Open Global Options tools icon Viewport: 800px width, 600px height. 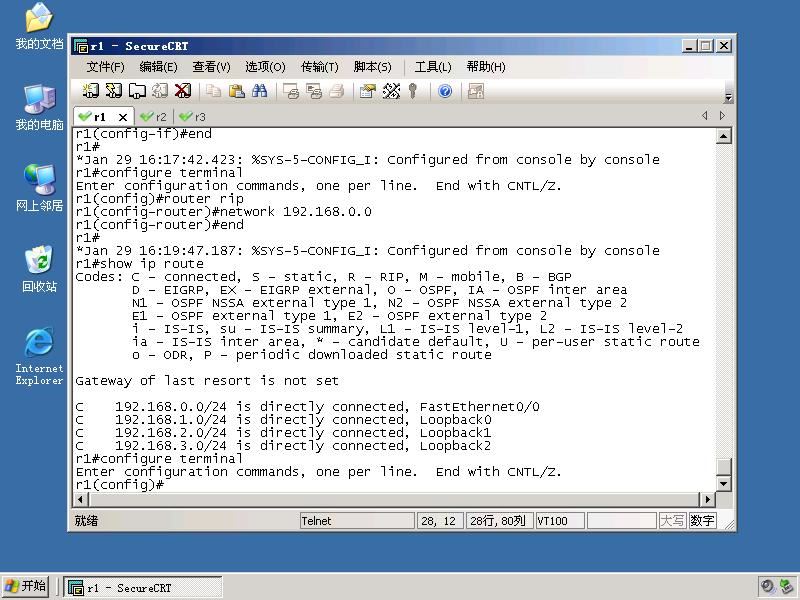click(391, 91)
